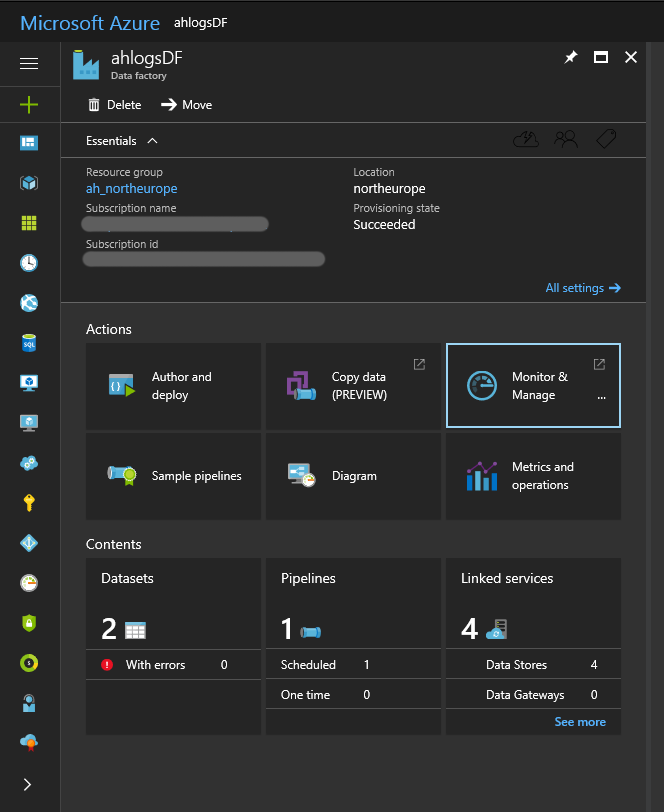The height and width of the screenshot is (812, 664).
Task: Open the cloud quickstart icon in Essentials
Action: point(526,139)
